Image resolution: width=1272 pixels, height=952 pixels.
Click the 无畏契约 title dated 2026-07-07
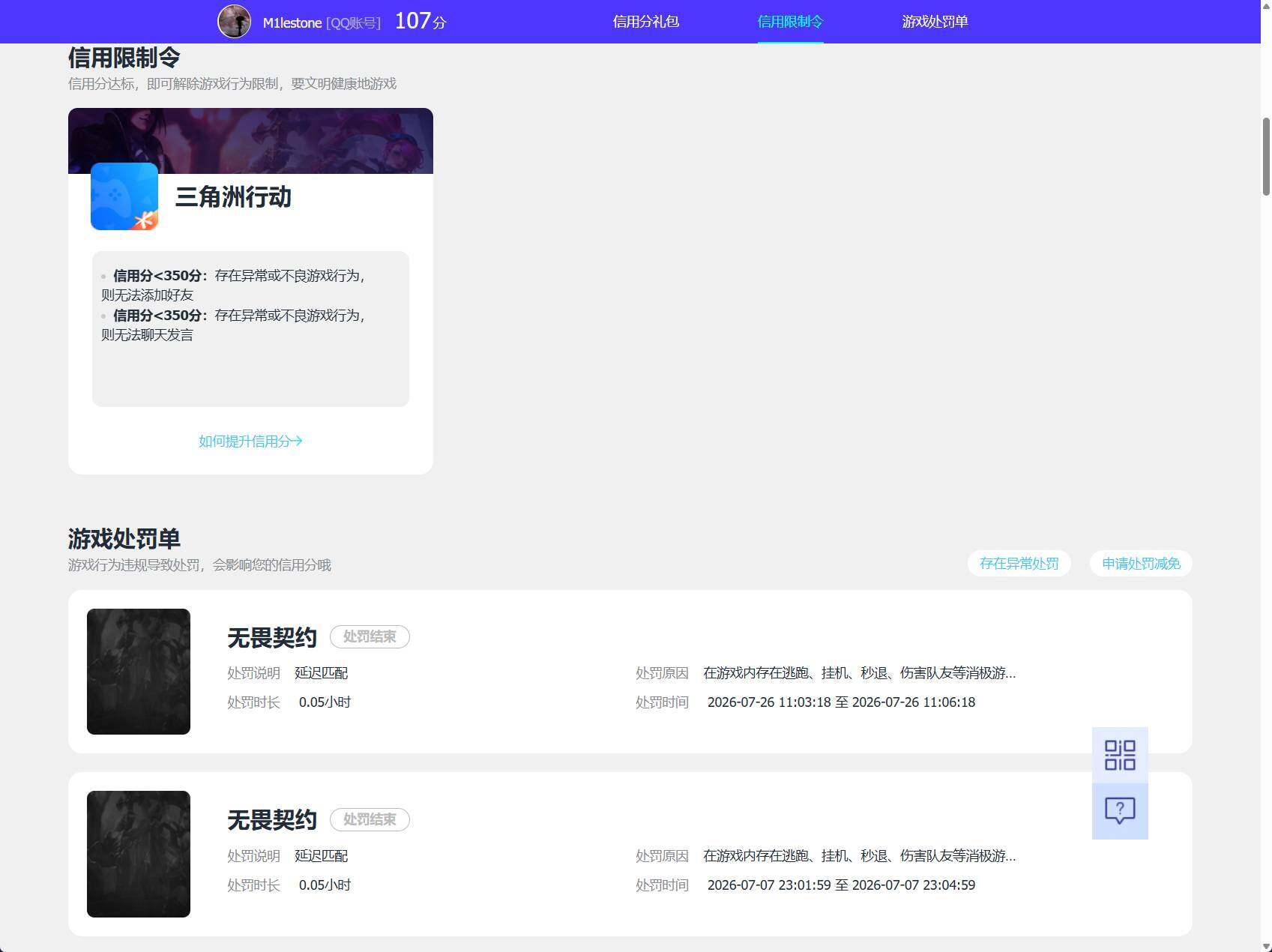point(272,820)
